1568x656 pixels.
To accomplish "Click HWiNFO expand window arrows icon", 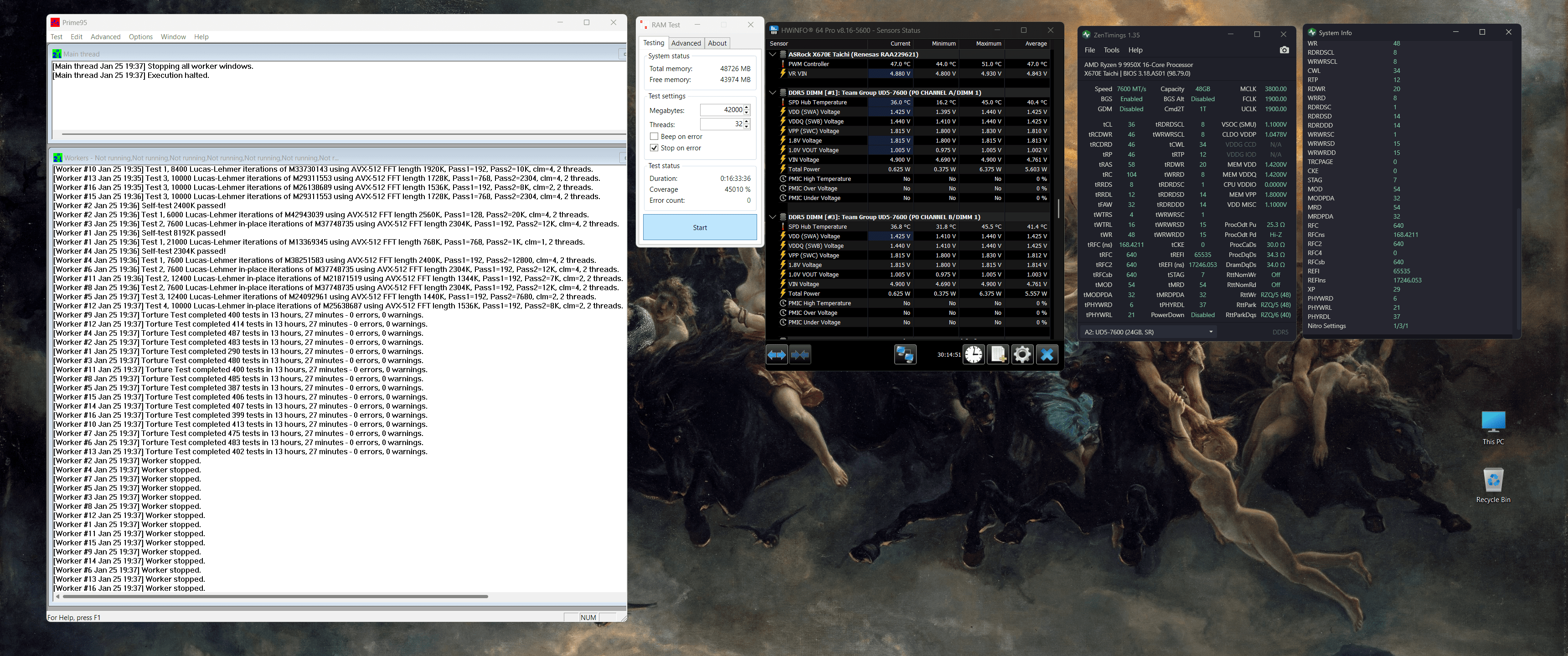I will coord(777,354).
